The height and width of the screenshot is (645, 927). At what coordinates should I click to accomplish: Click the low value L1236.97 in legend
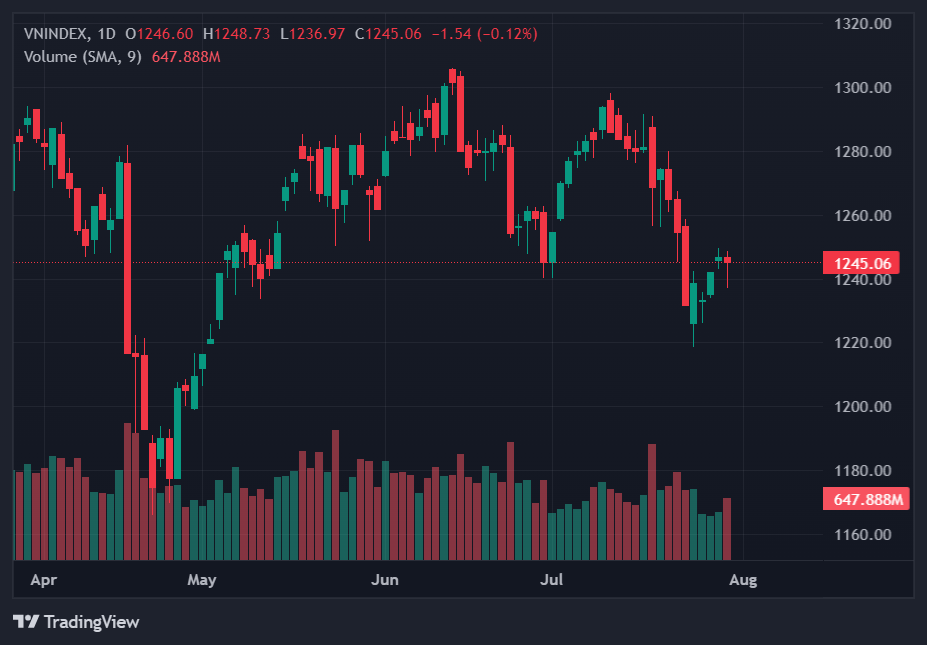click(x=312, y=34)
